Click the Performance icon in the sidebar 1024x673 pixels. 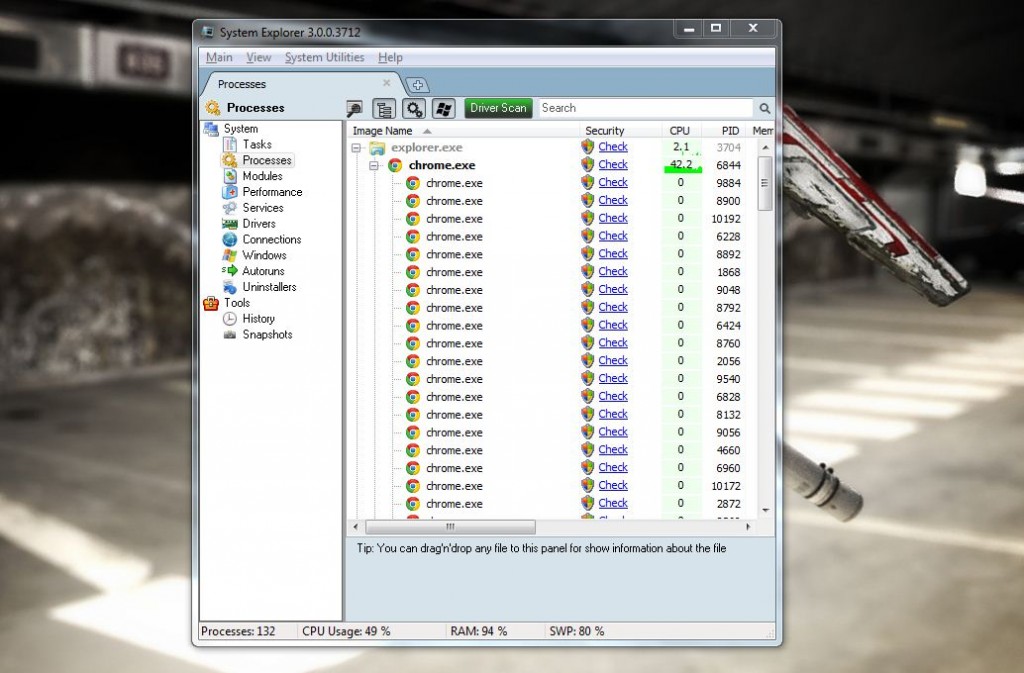(230, 192)
